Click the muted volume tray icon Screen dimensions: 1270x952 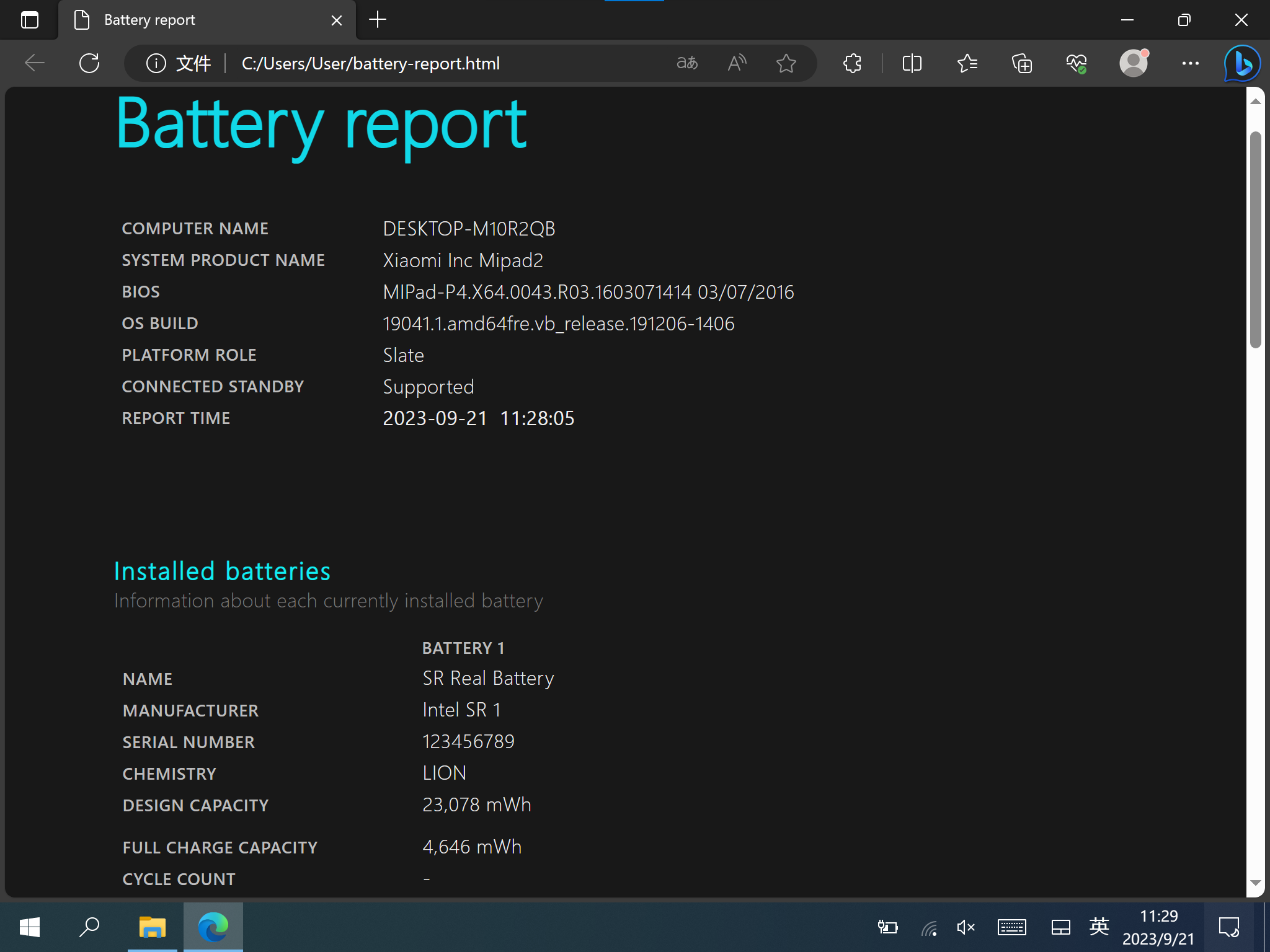(x=966, y=927)
